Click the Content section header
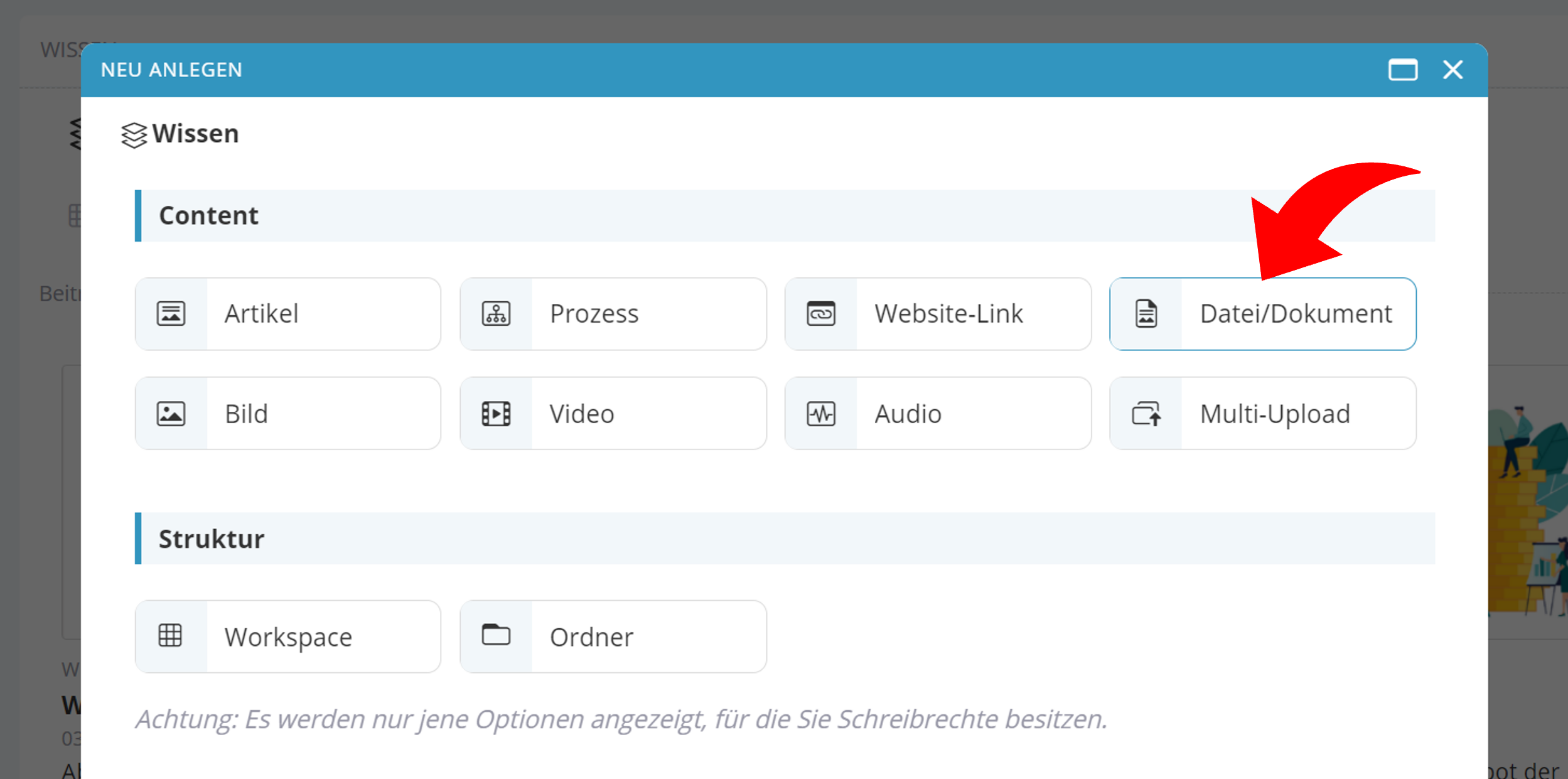Viewport: 1568px width, 779px height. tap(785, 215)
